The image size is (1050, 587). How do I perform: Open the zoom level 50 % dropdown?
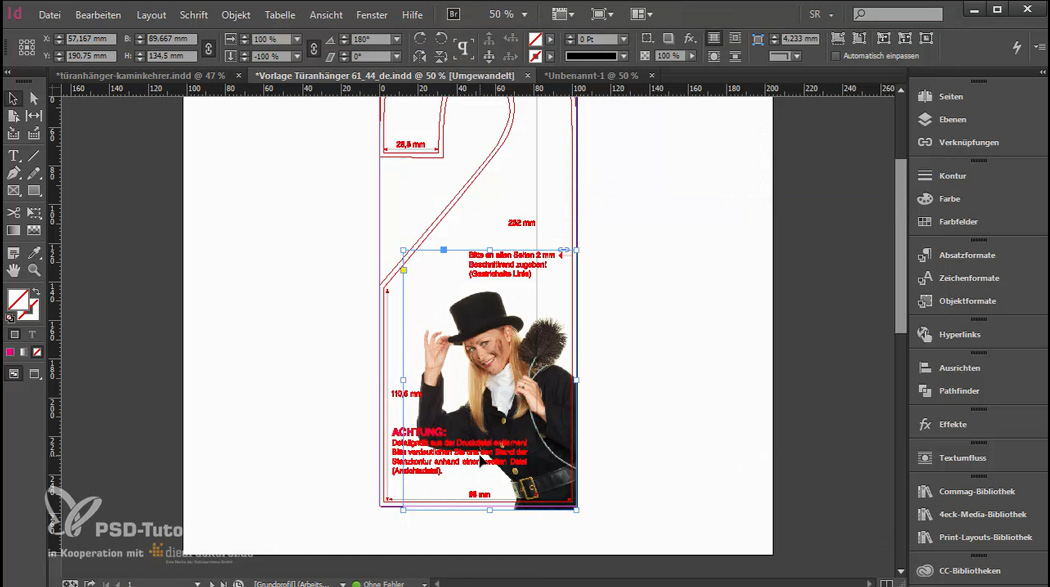tap(524, 15)
